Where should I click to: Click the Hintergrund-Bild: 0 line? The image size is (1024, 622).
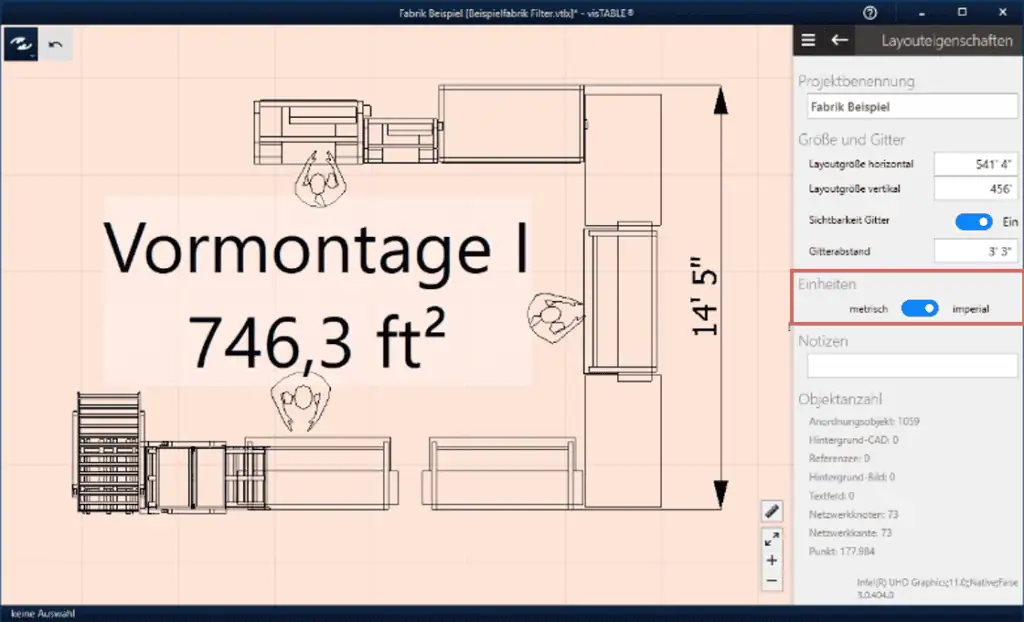click(x=852, y=477)
